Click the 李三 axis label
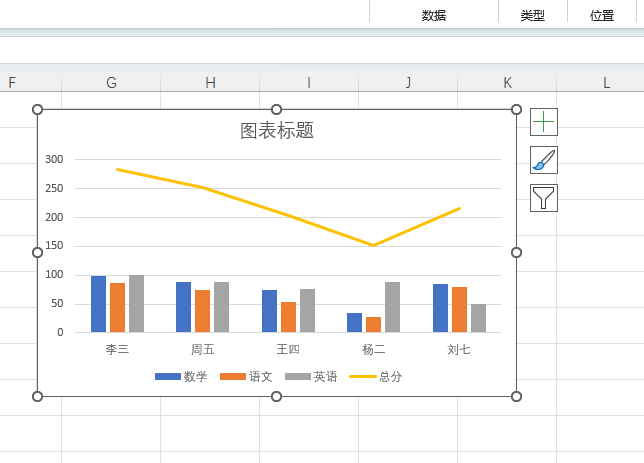The width and height of the screenshot is (644, 463). [x=117, y=349]
